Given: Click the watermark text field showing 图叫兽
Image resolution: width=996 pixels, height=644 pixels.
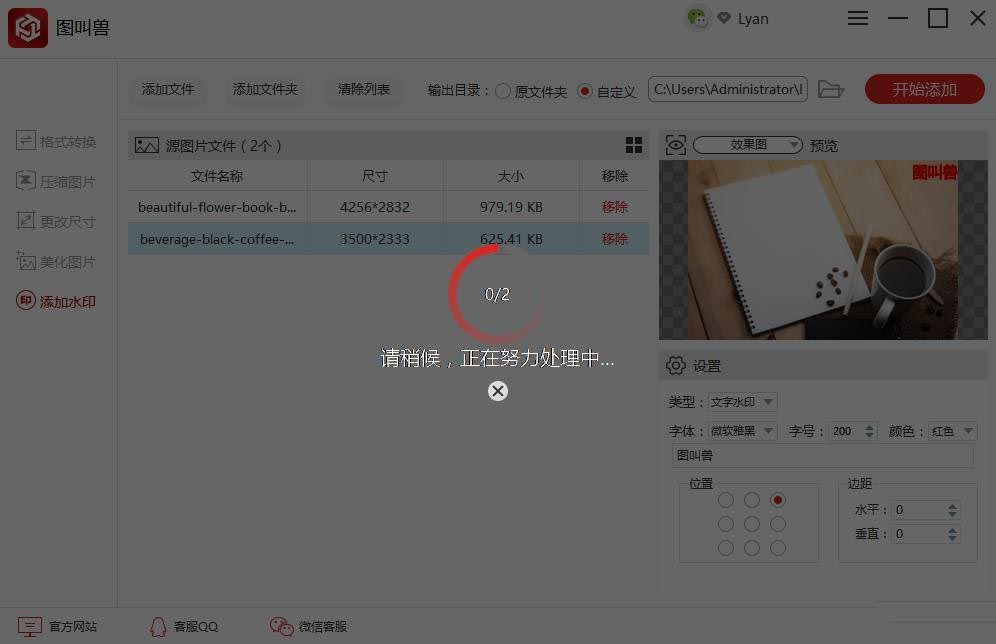Looking at the screenshot, I should coord(822,455).
